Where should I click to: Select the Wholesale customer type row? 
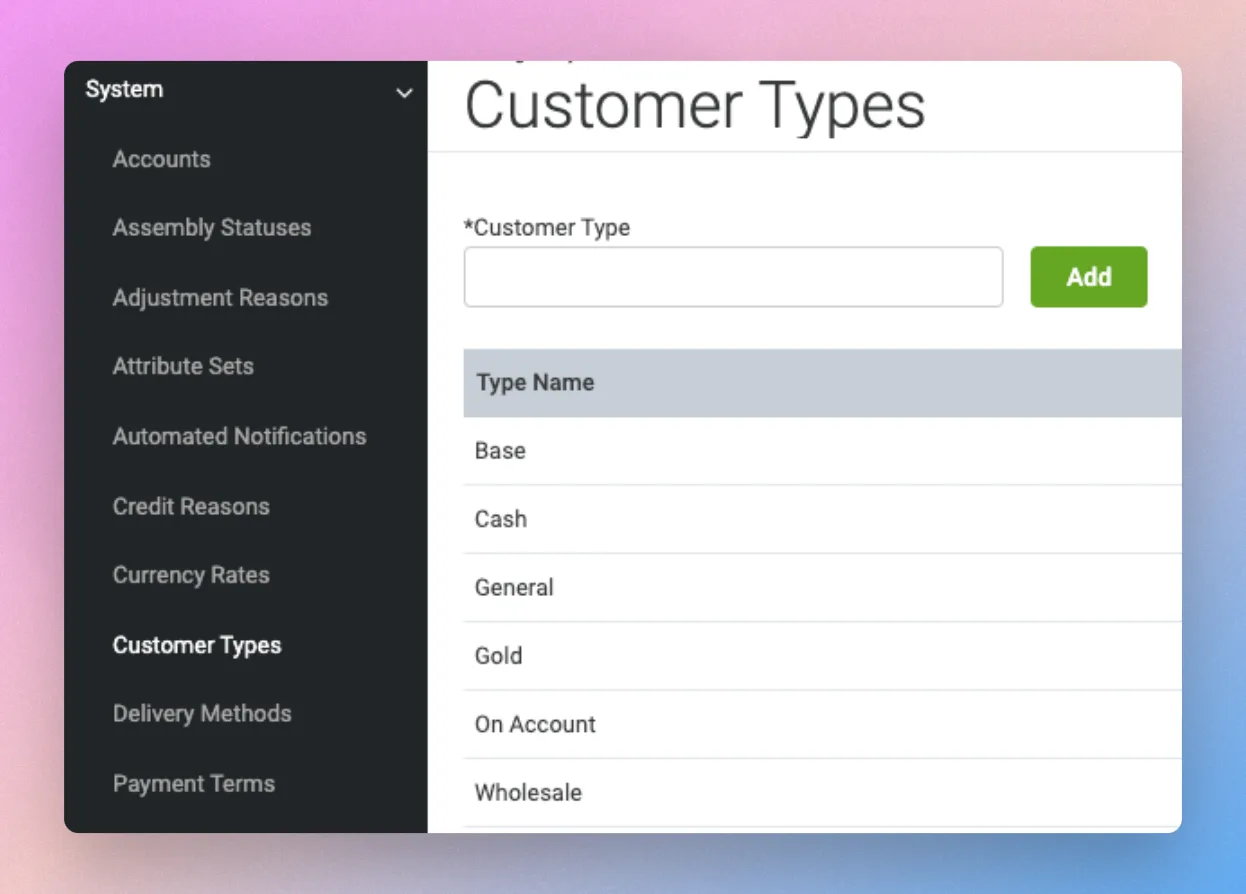(x=822, y=793)
